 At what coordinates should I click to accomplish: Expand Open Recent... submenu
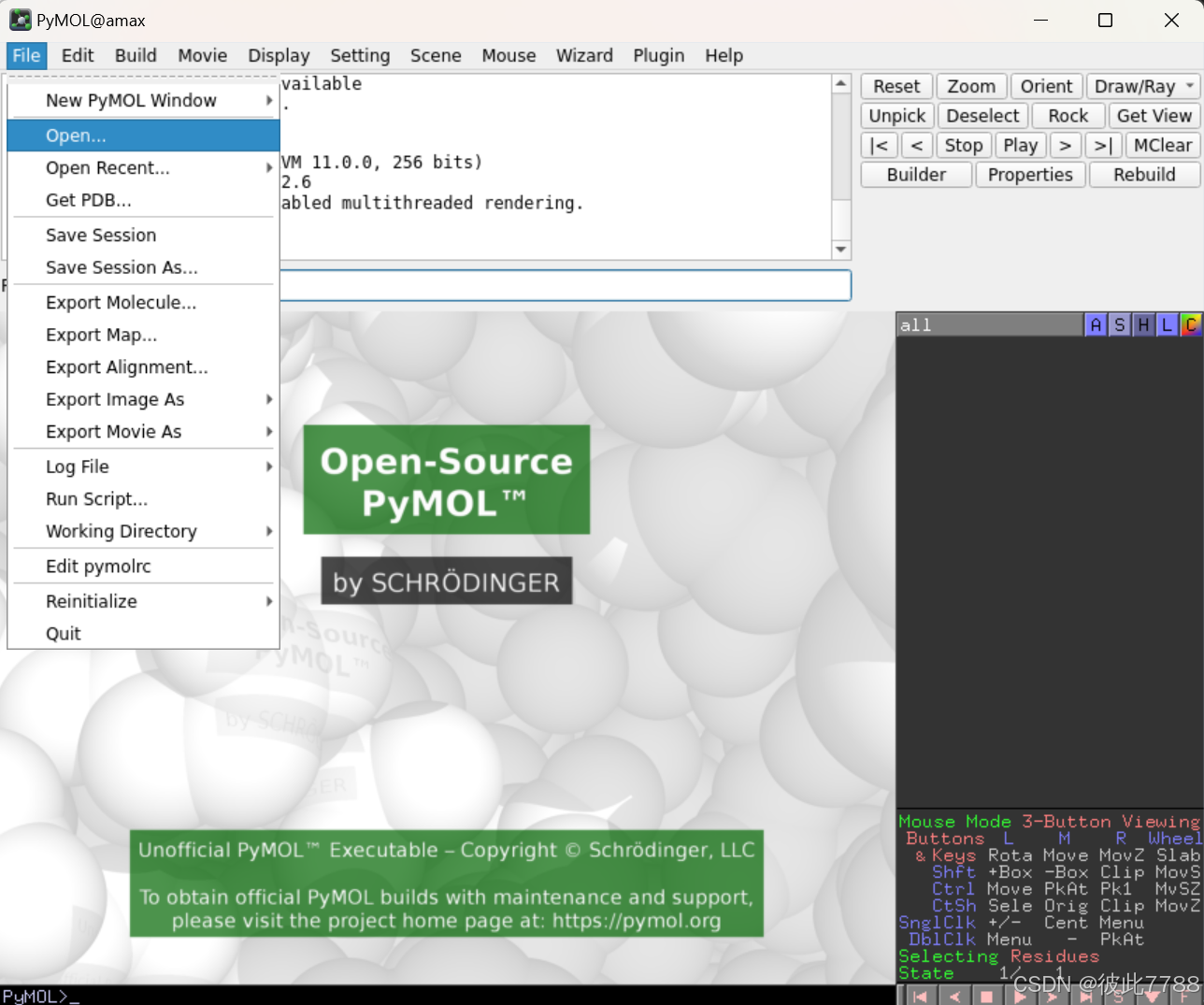click(144, 167)
